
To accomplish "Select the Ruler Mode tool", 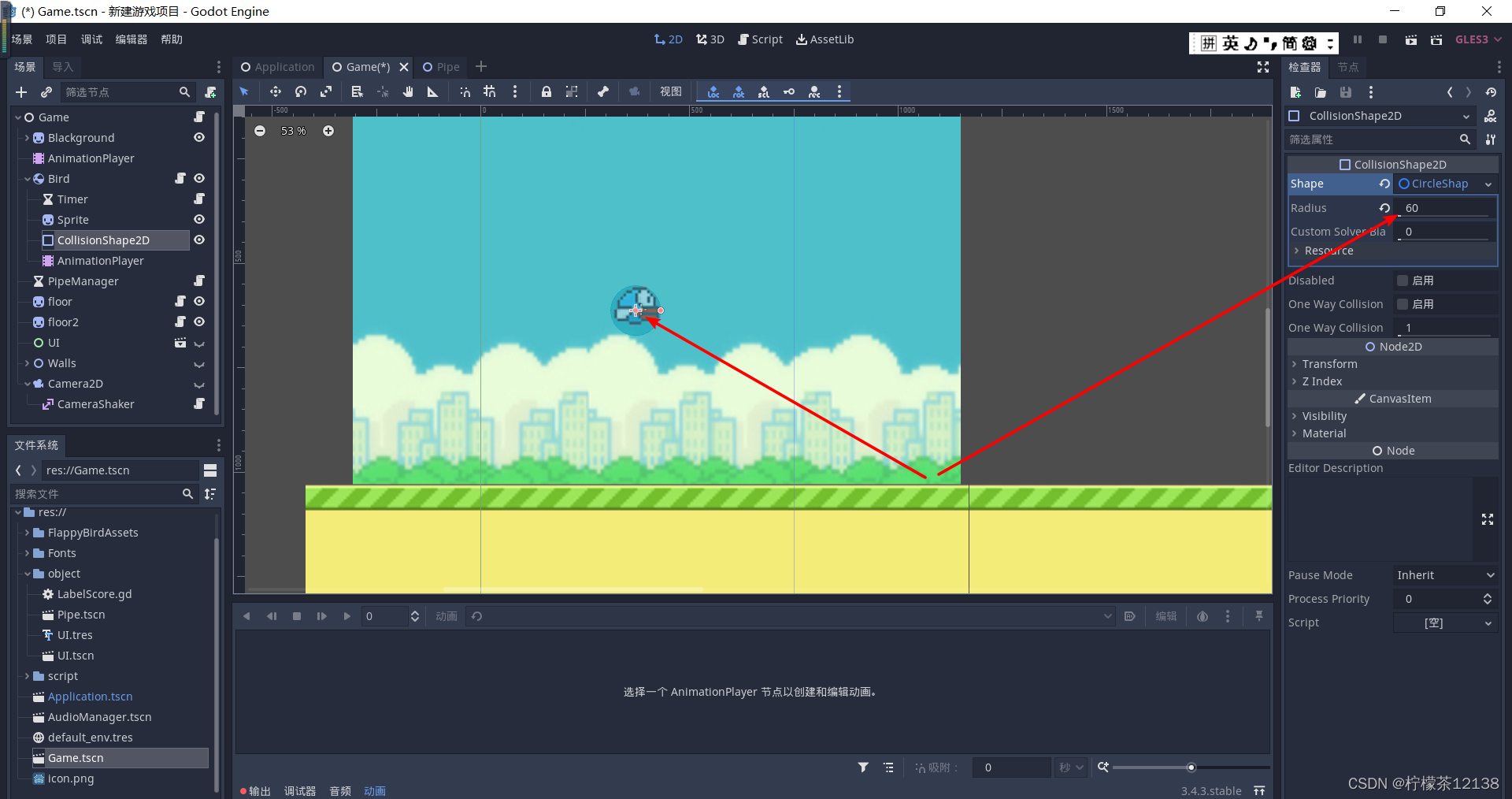I will pyautogui.click(x=432, y=92).
